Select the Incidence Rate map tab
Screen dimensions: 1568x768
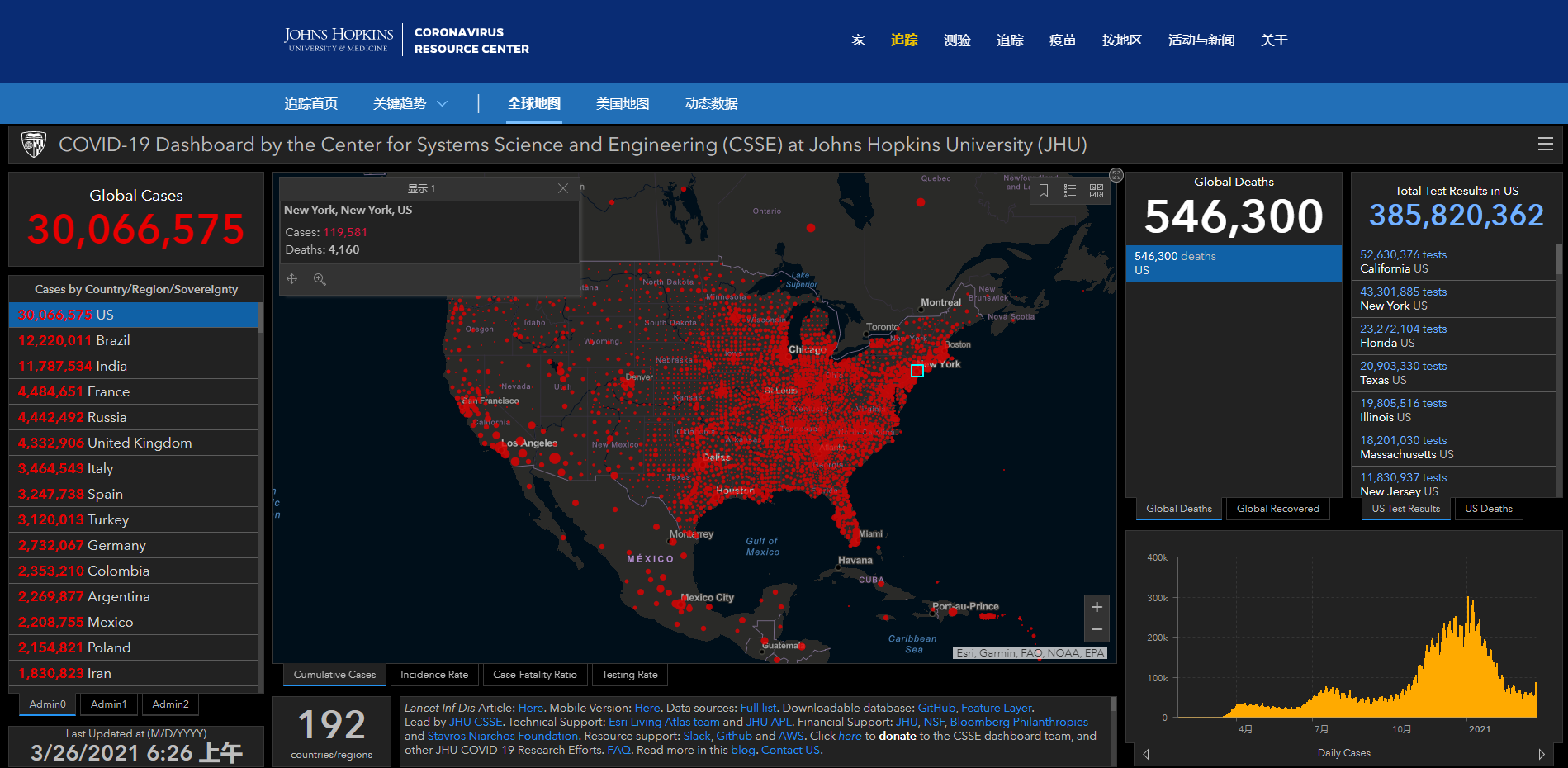434,675
